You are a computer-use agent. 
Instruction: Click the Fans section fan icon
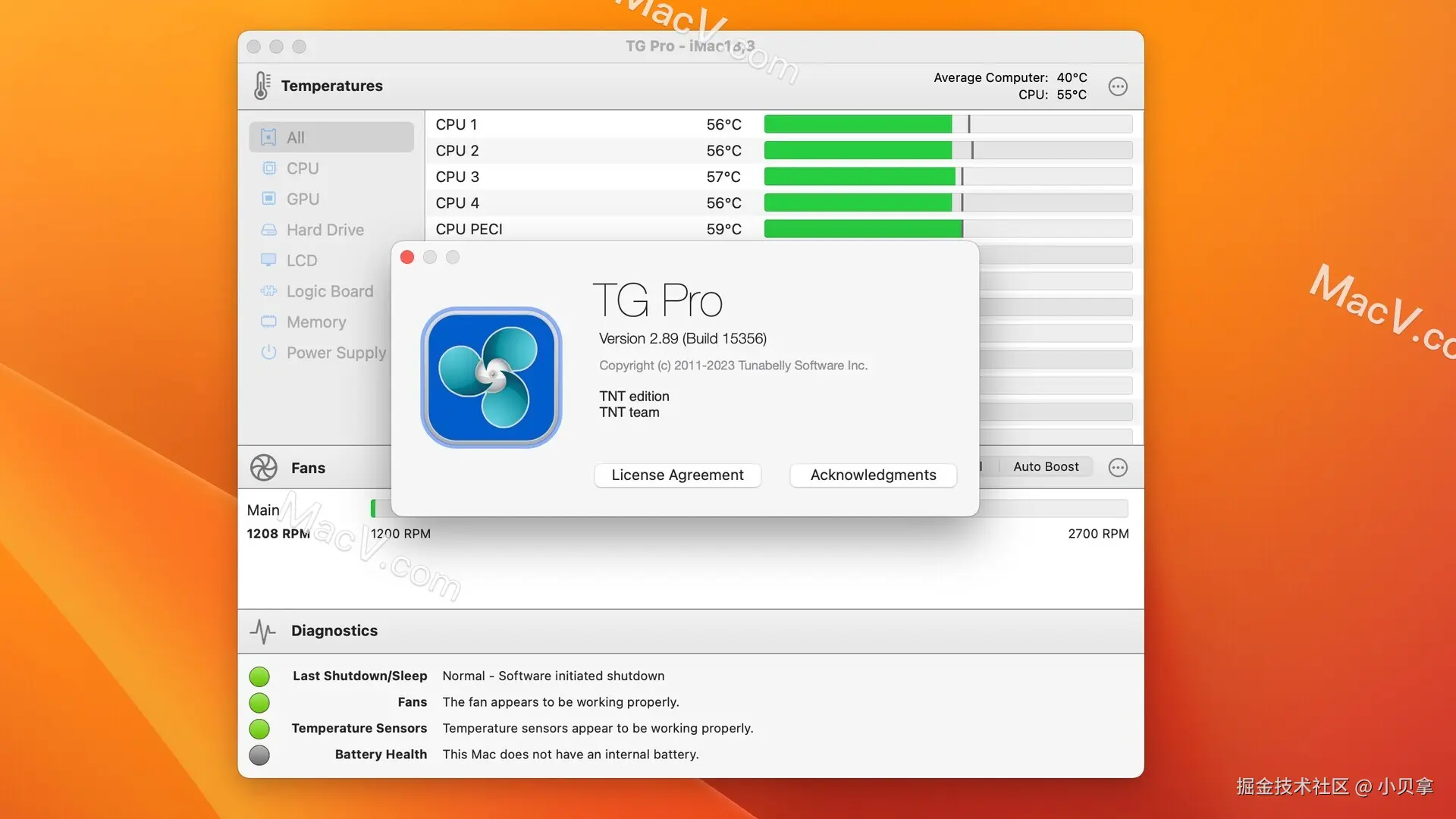point(264,468)
